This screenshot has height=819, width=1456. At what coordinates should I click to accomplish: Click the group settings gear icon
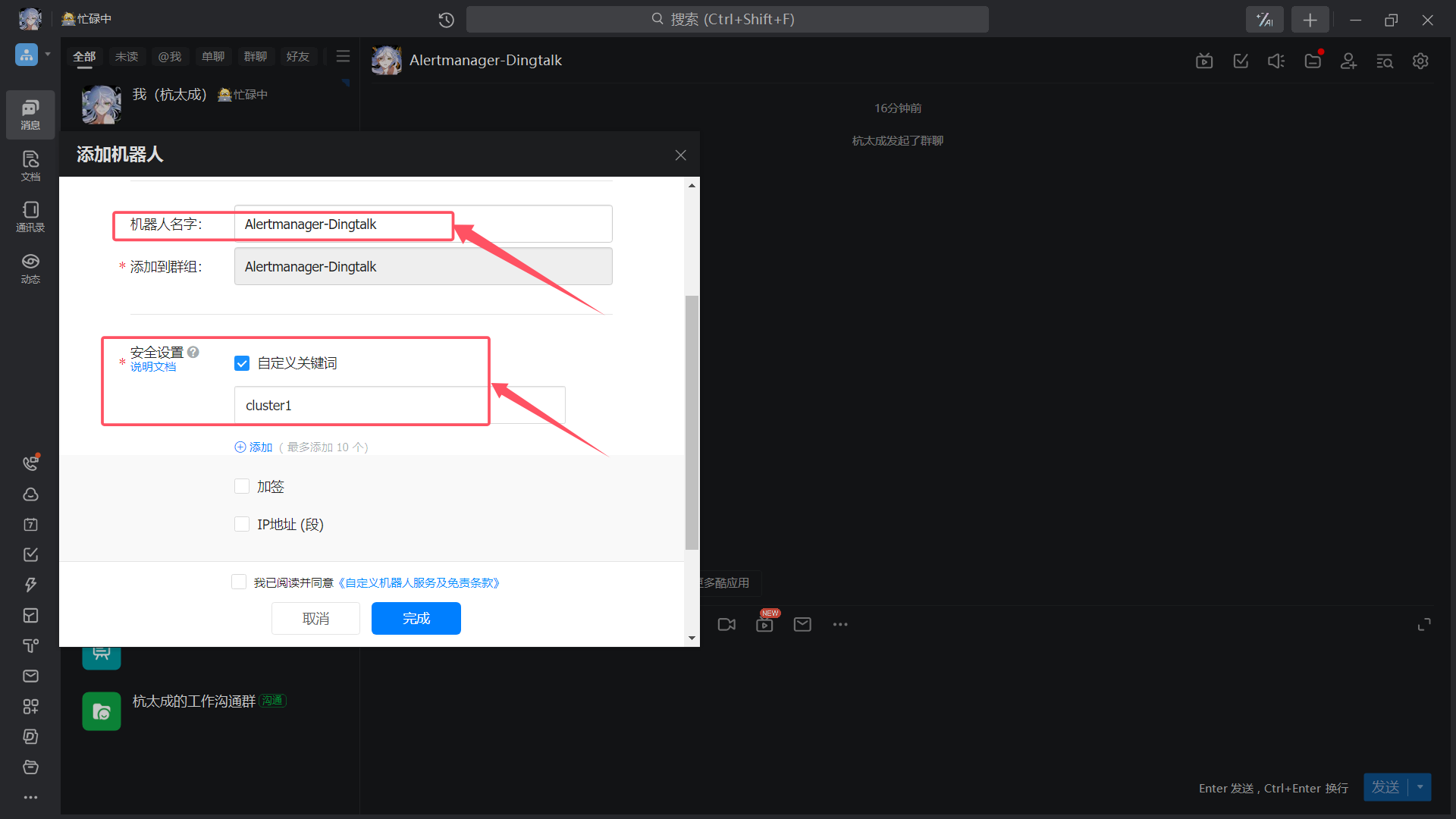pyautogui.click(x=1420, y=61)
